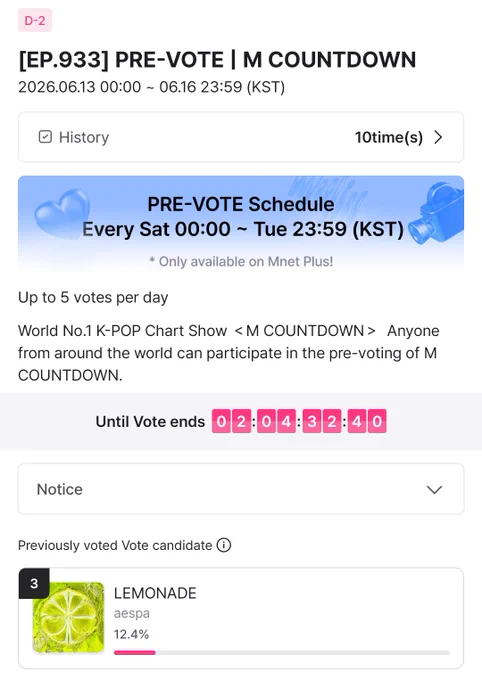Click the vote countdown timer digits
The width and height of the screenshot is (482, 680).
pyautogui.click(x=299, y=421)
